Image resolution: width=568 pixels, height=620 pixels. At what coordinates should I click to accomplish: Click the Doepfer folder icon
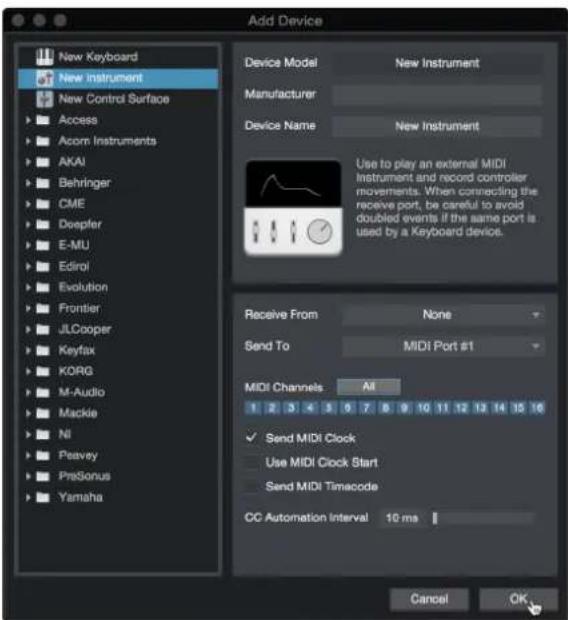click(x=43, y=224)
